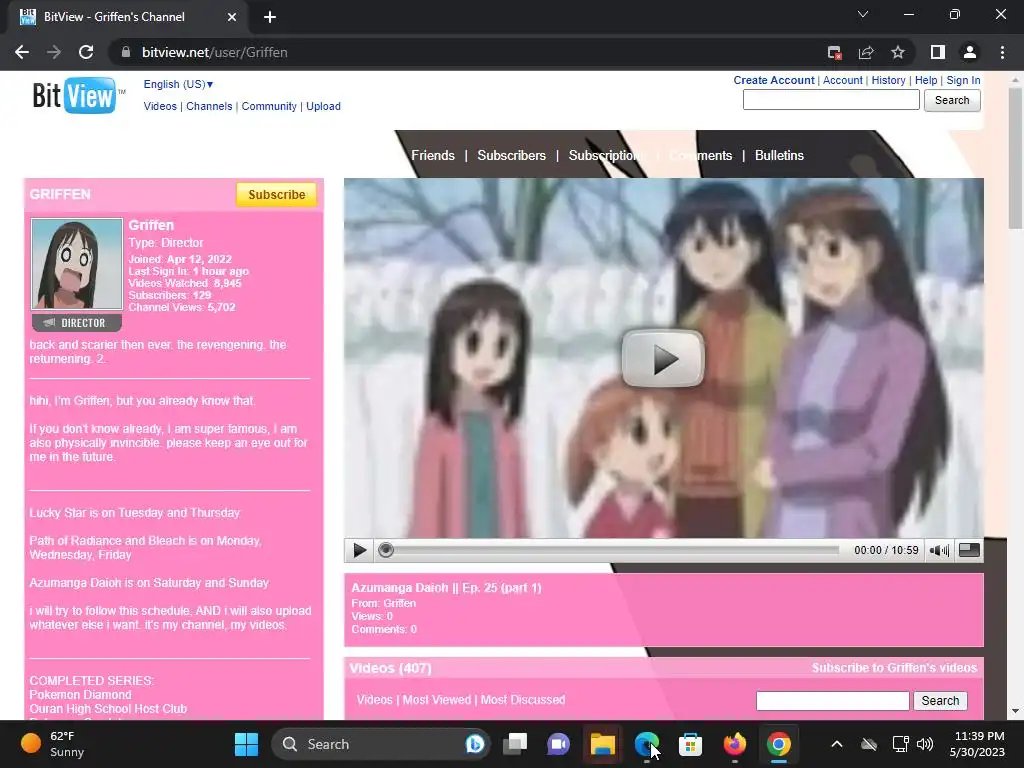This screenshot has width=1024, height=768.
Task: Click the small play button in player bar
Action: point(359,551)
